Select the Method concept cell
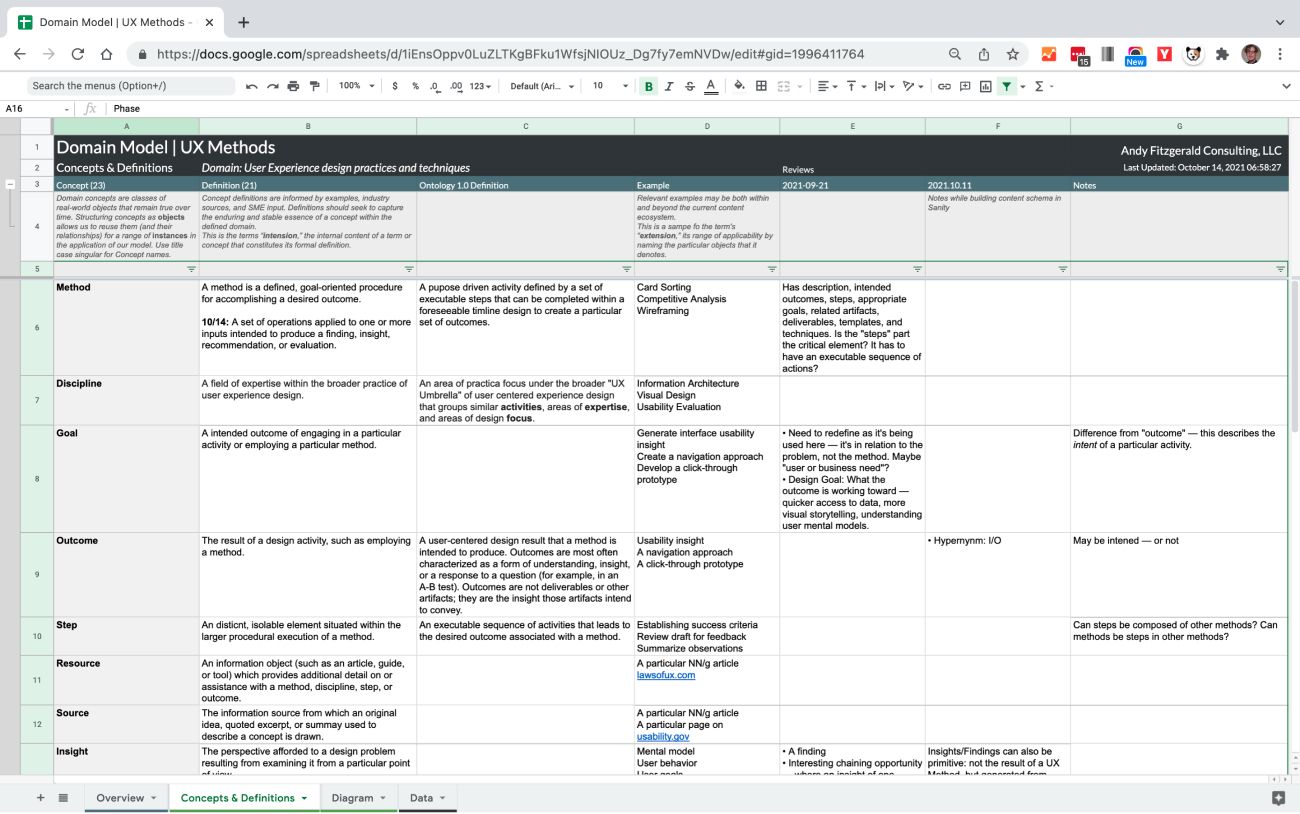The width and height of the screenshot is (1300, 814). pos(126,327)
